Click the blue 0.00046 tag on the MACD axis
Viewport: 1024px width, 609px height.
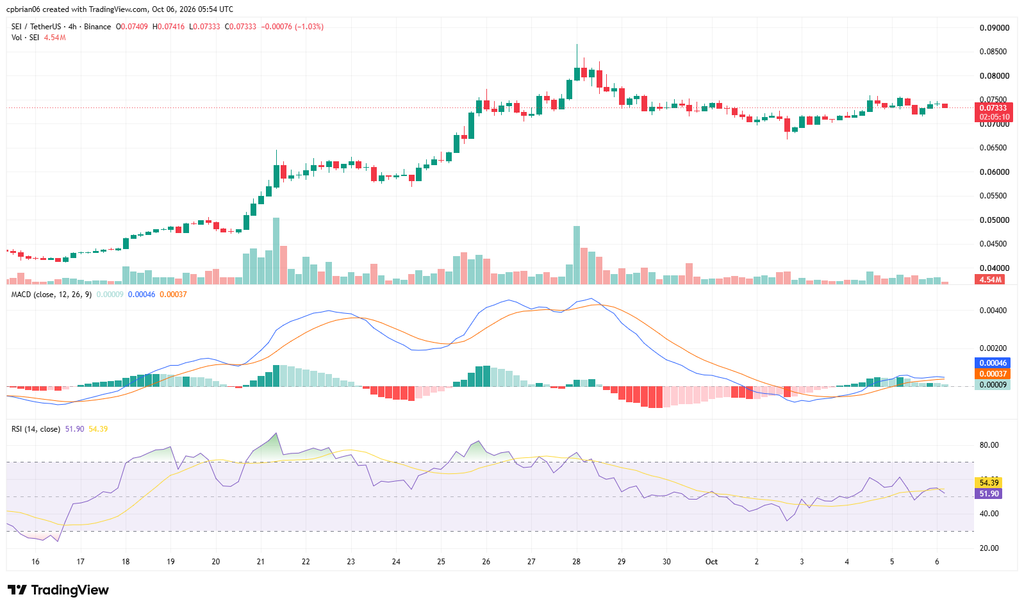point(992,363)
